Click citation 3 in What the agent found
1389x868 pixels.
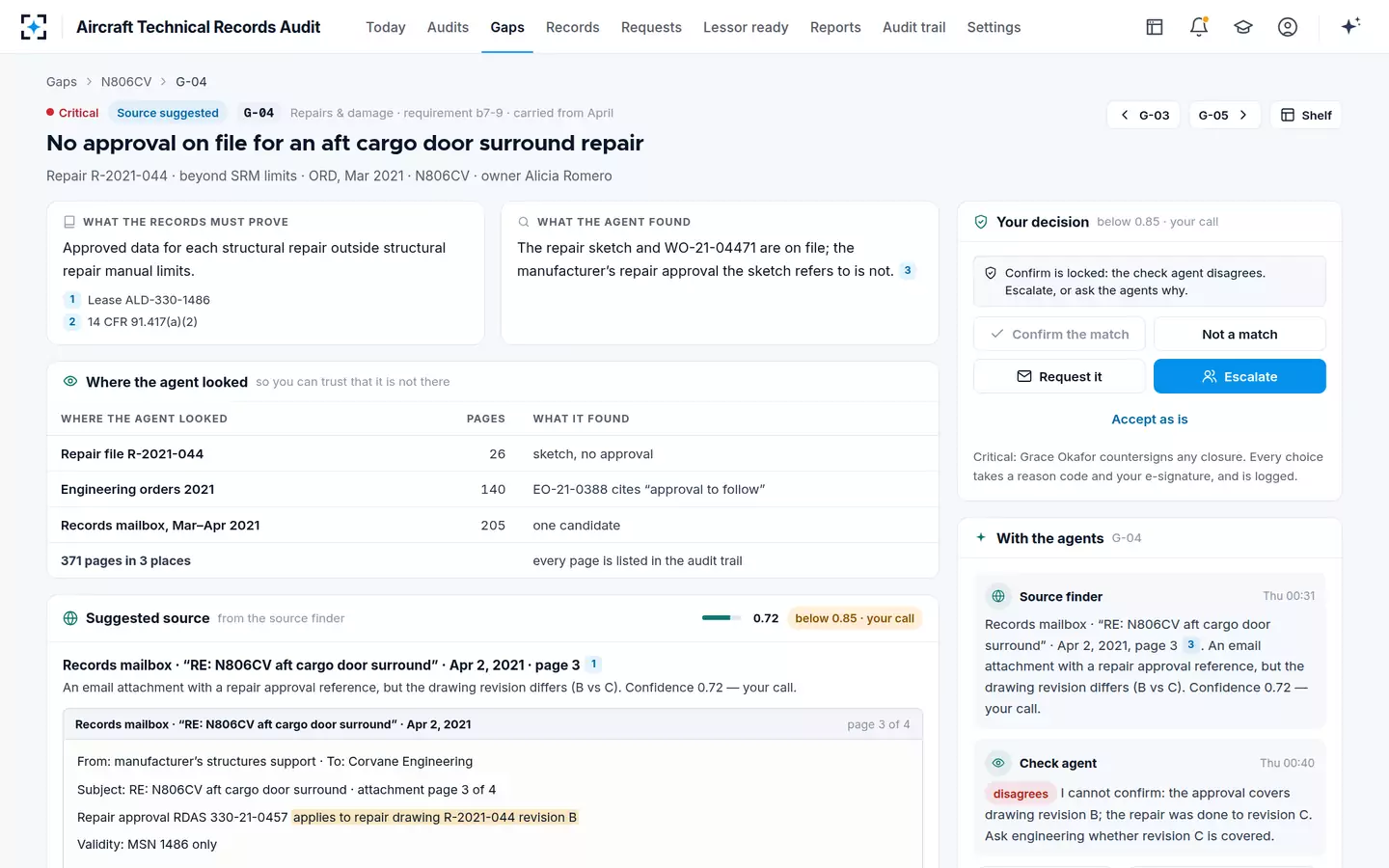[x=907, y=271]
